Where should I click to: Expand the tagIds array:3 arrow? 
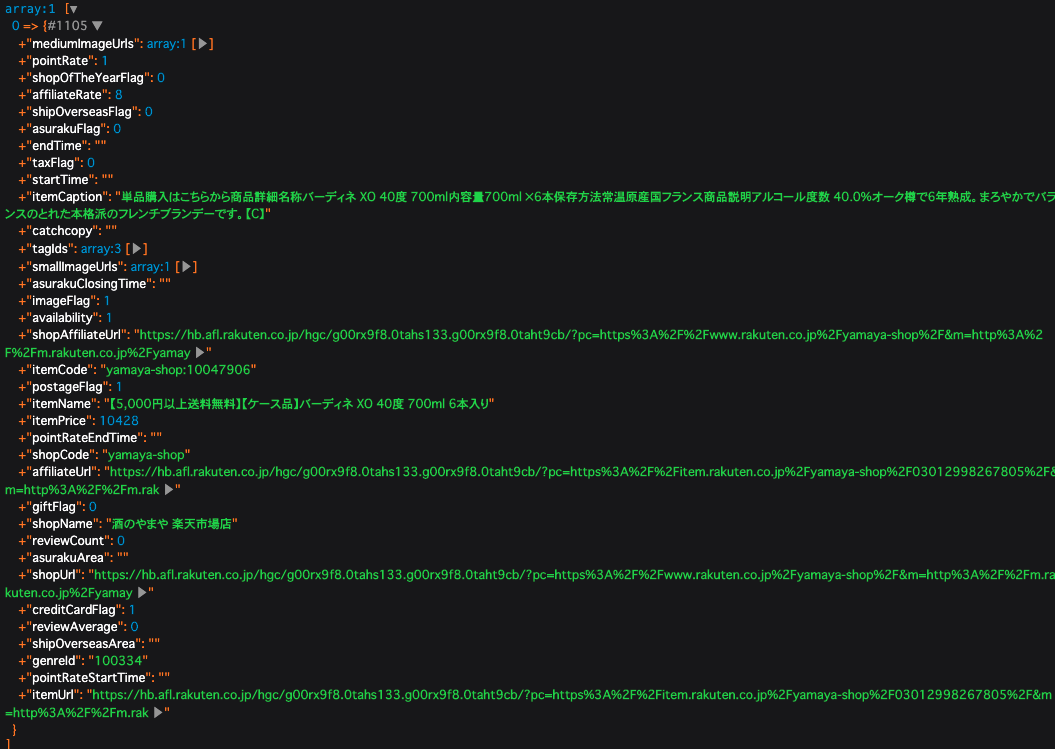click(x=138, y=248)
